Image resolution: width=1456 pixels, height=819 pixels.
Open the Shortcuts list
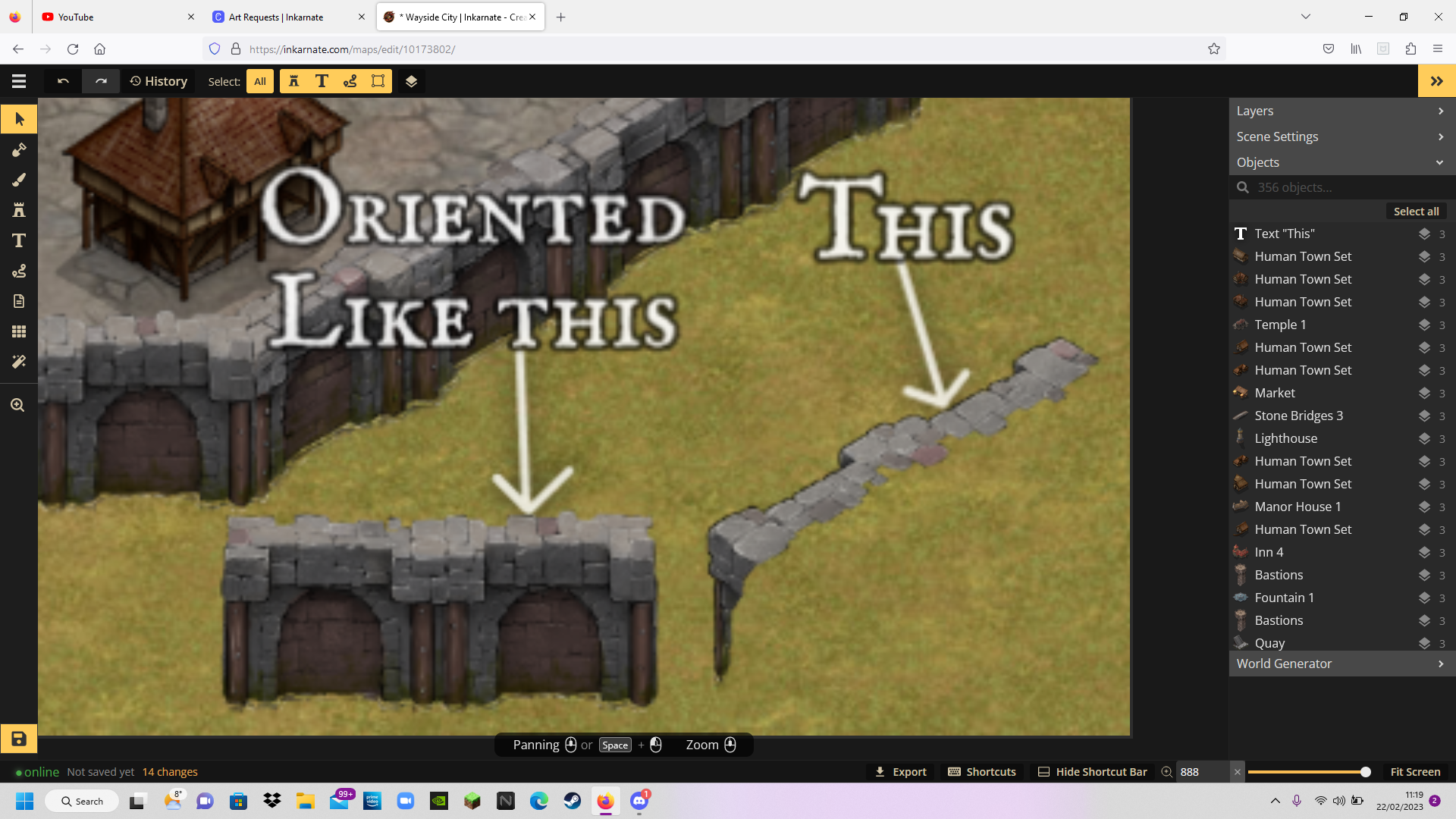(982, 772)
